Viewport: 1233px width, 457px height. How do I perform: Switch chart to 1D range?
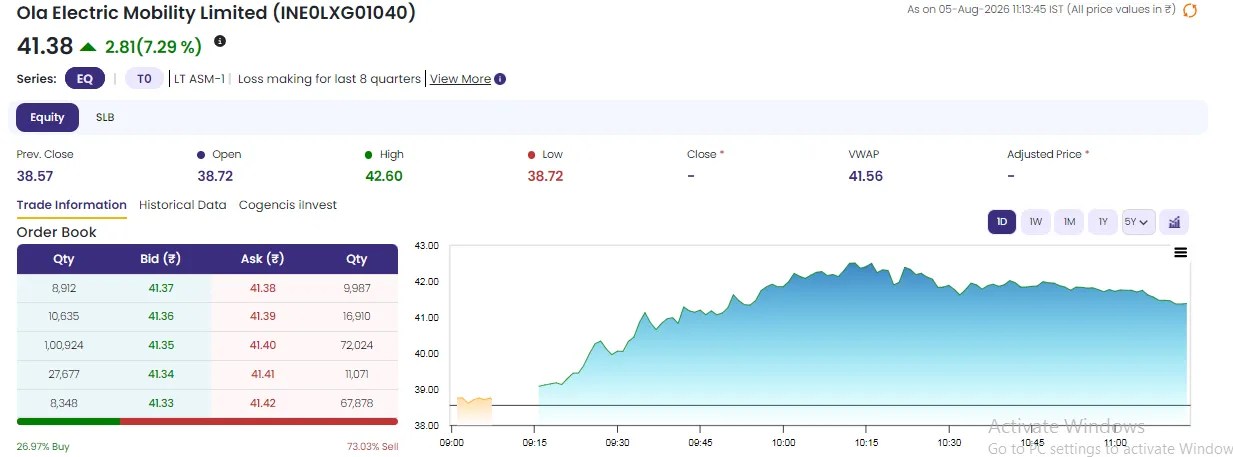1002,222
